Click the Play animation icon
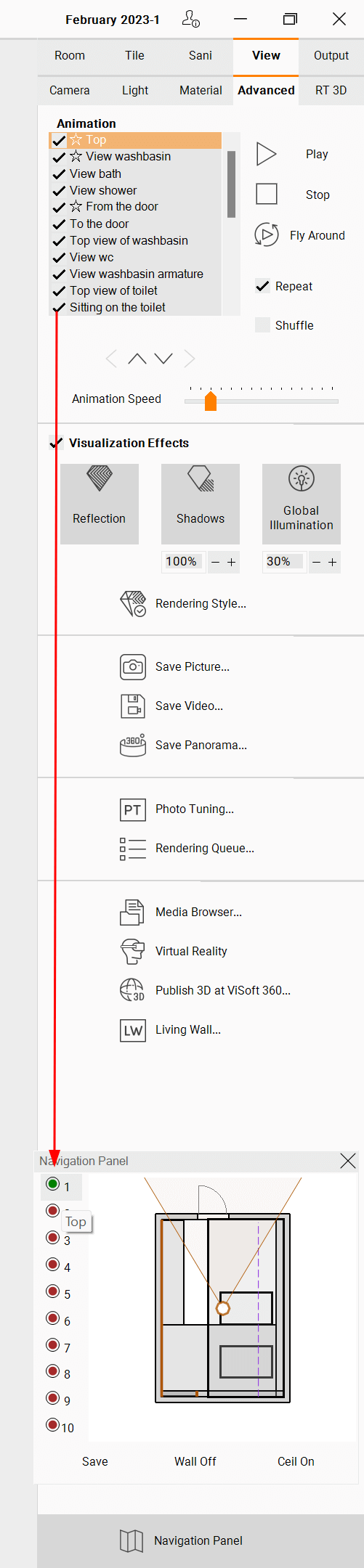This screenshot has height=1568, width=364. [267, 154]
